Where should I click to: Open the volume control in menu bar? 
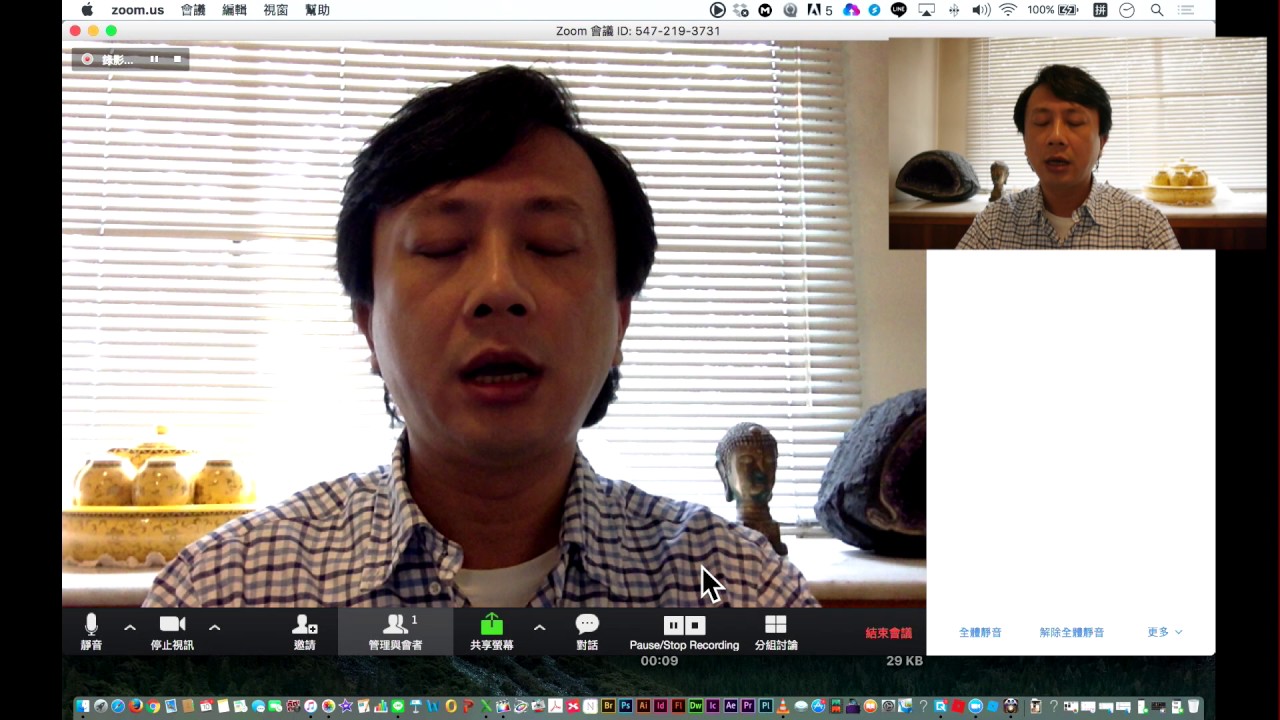[x=981, y=10]
